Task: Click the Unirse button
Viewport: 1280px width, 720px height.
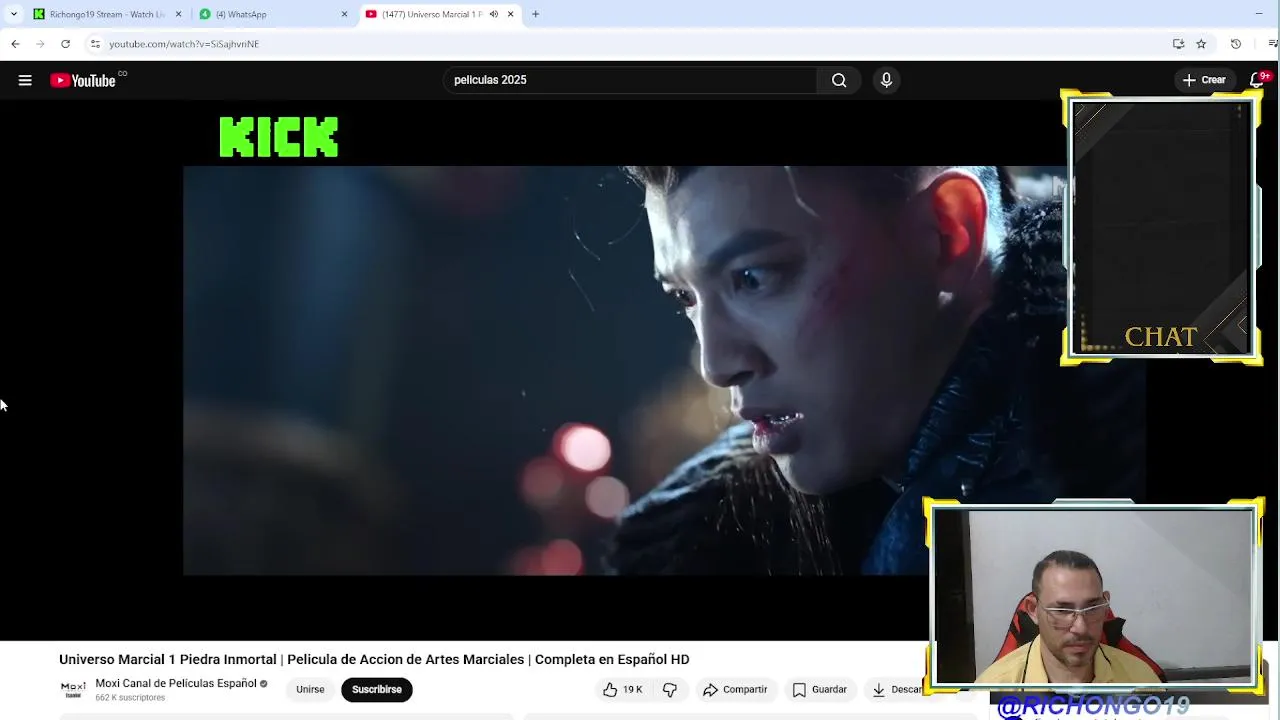Action: [x=310, y=689]
